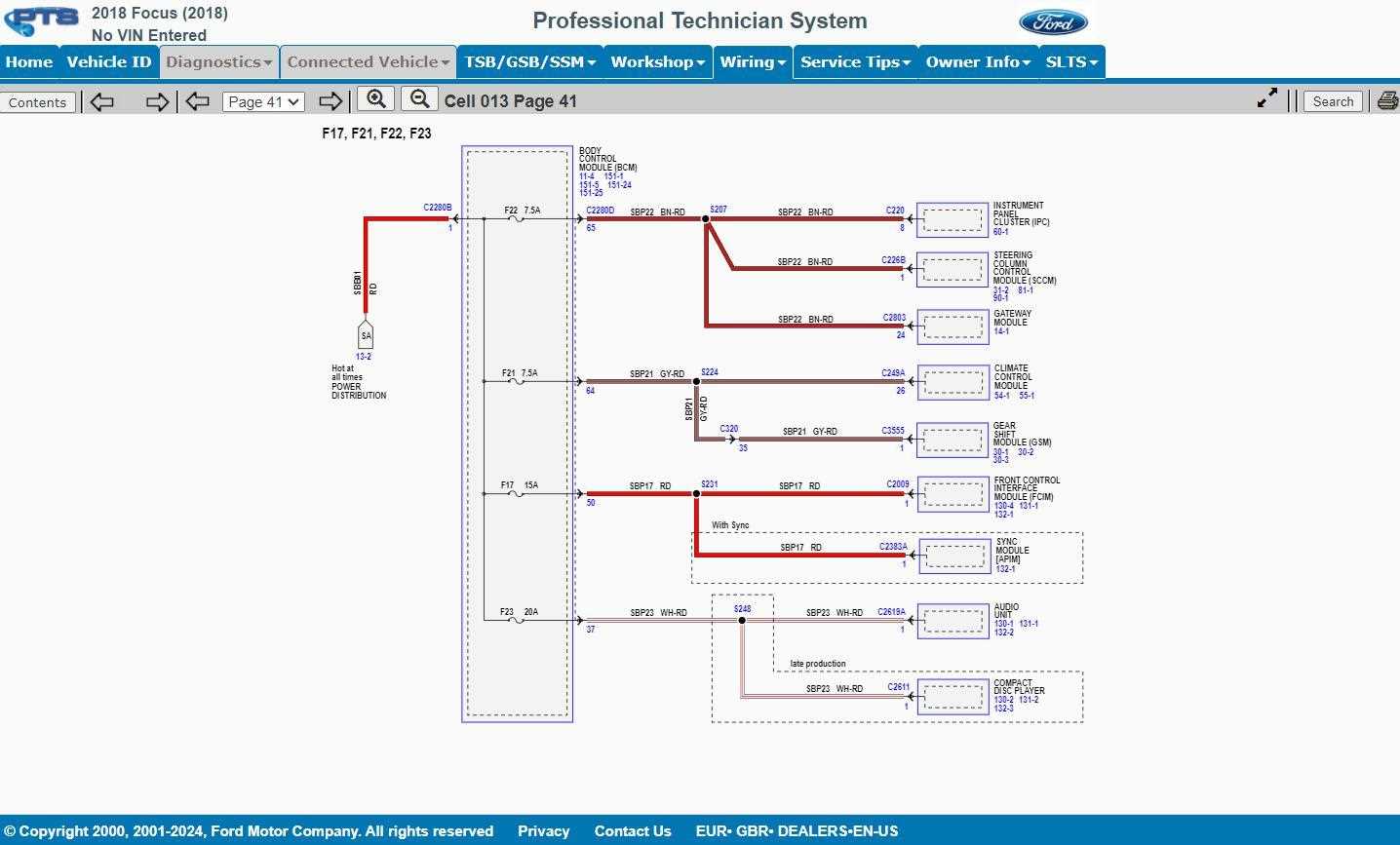
Task: Click the 11-4 reference under Body Control Module
Action: pos(587,176)
